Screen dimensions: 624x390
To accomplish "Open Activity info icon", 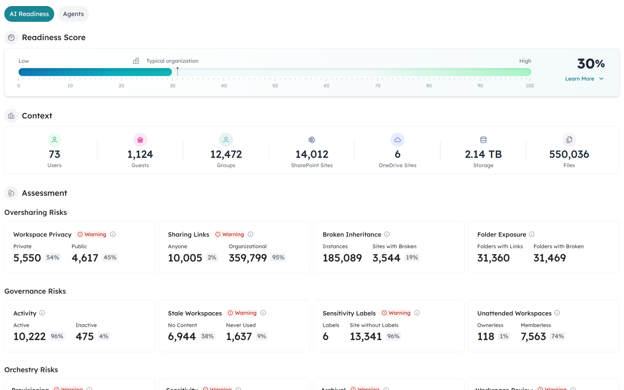I will pyautogui.click(x=42, y=313).
